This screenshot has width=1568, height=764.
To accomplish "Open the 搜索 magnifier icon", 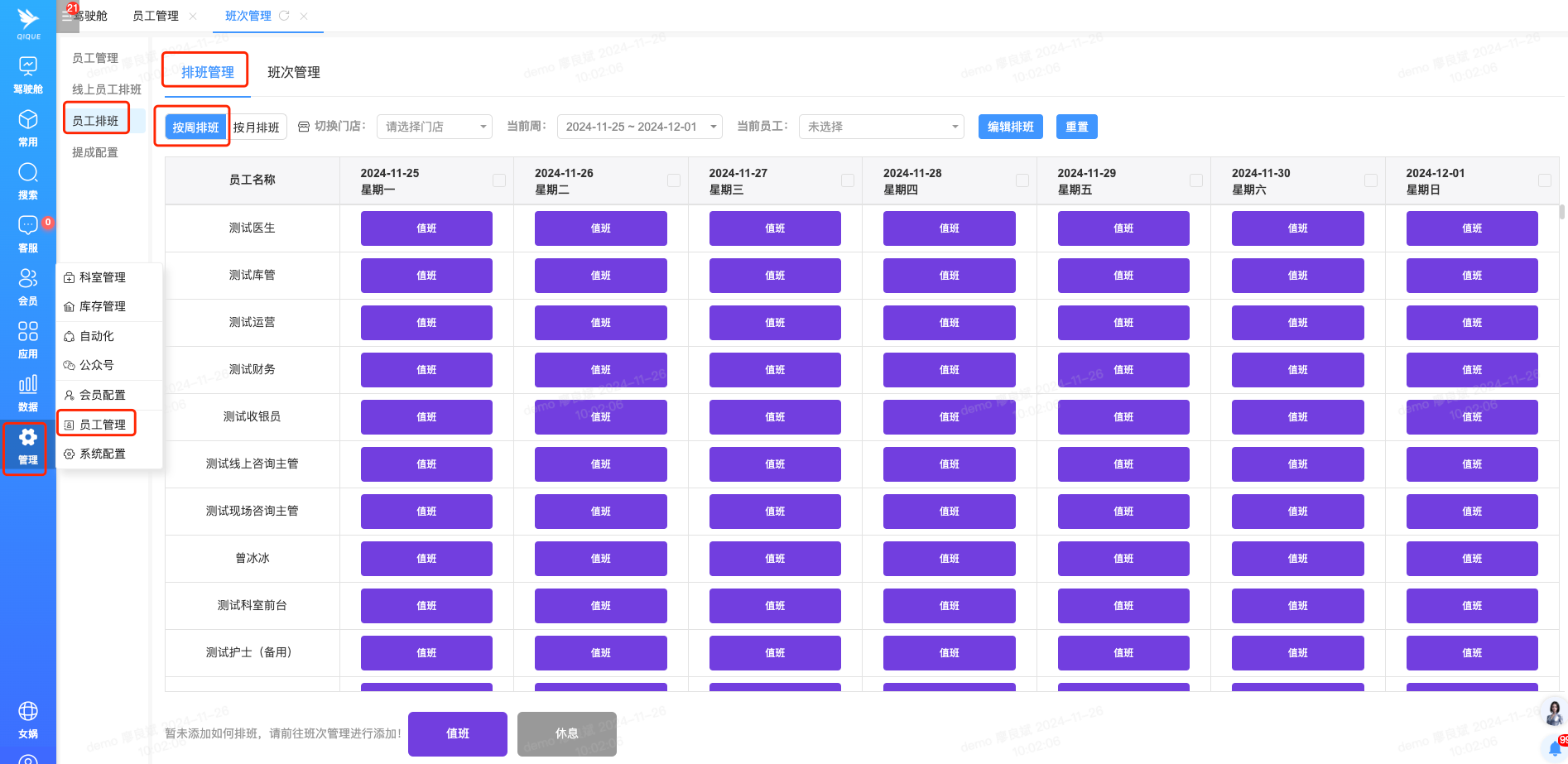I will click(x=28, y=173).
